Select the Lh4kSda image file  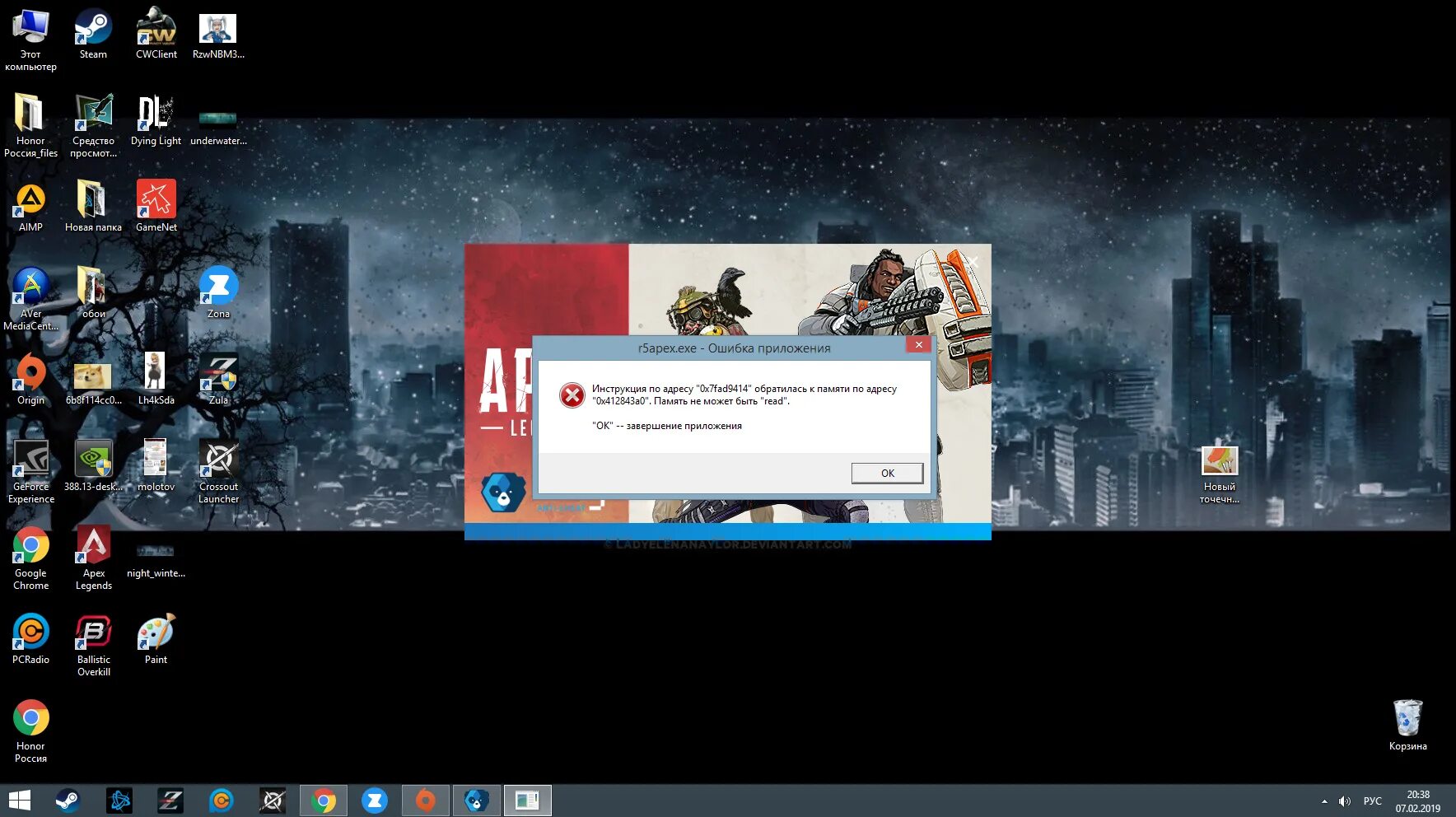click(156, 380)
